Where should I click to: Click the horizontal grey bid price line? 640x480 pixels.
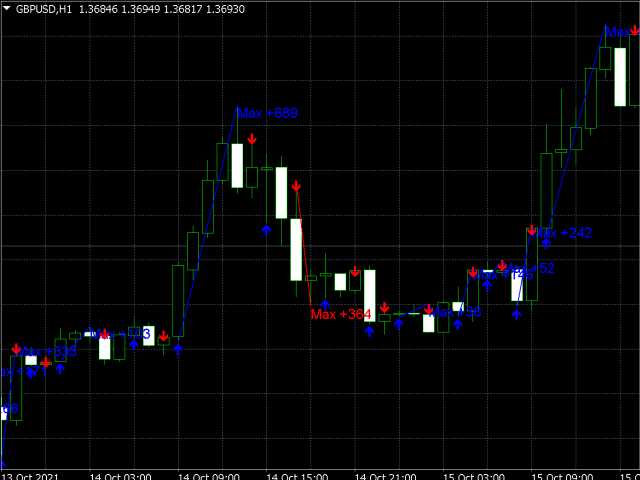(320, 246)
